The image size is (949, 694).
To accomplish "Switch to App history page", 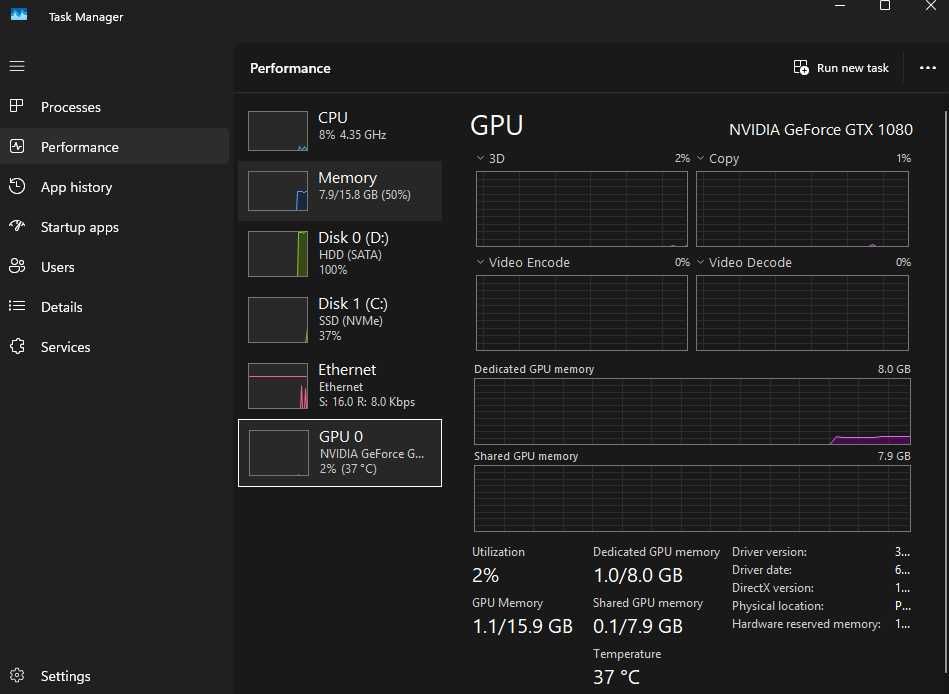I will (x=114, y=187).
